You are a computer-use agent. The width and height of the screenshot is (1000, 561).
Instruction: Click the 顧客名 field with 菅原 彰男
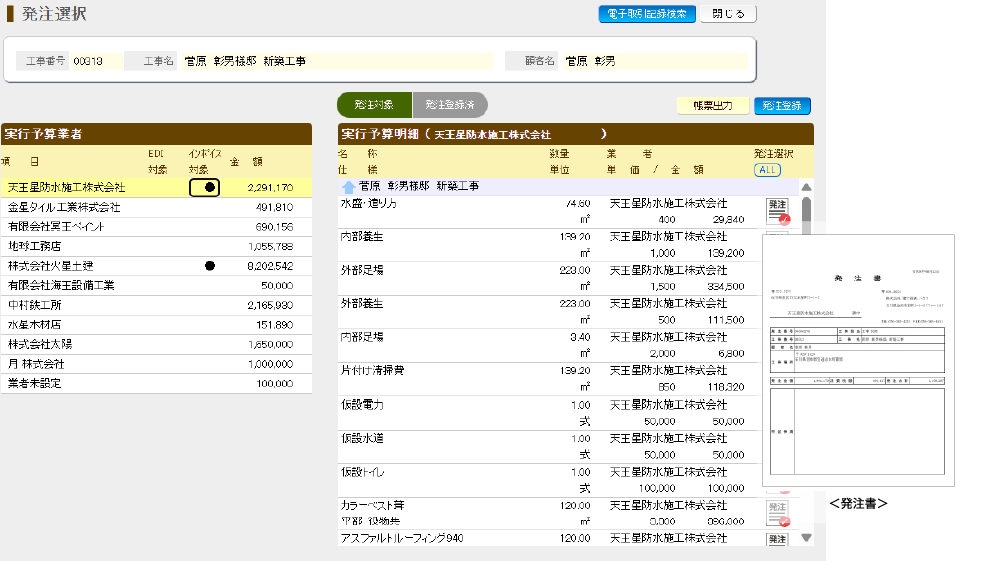(x=654, y=61)
